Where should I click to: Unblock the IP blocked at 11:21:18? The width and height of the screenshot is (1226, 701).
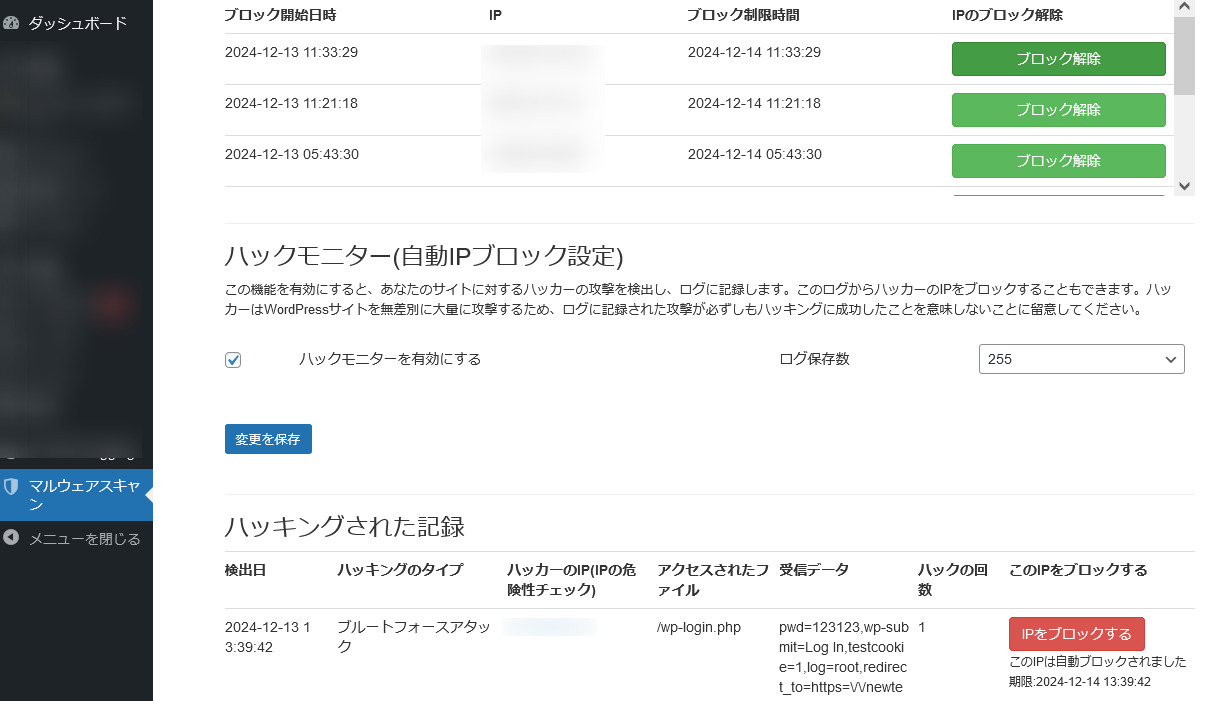[x=1058, y=110]
